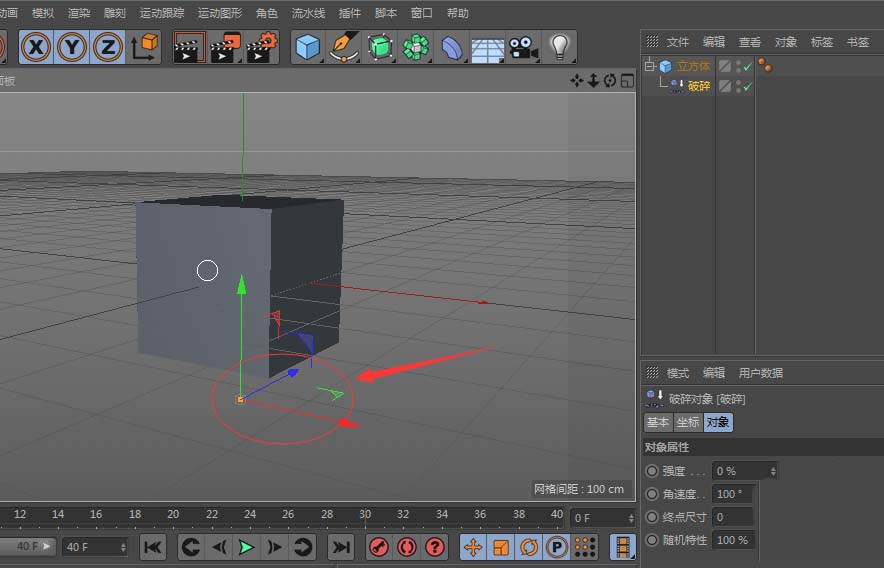
Task: Open object manager 文件 menu
Action: coord(678,42)
